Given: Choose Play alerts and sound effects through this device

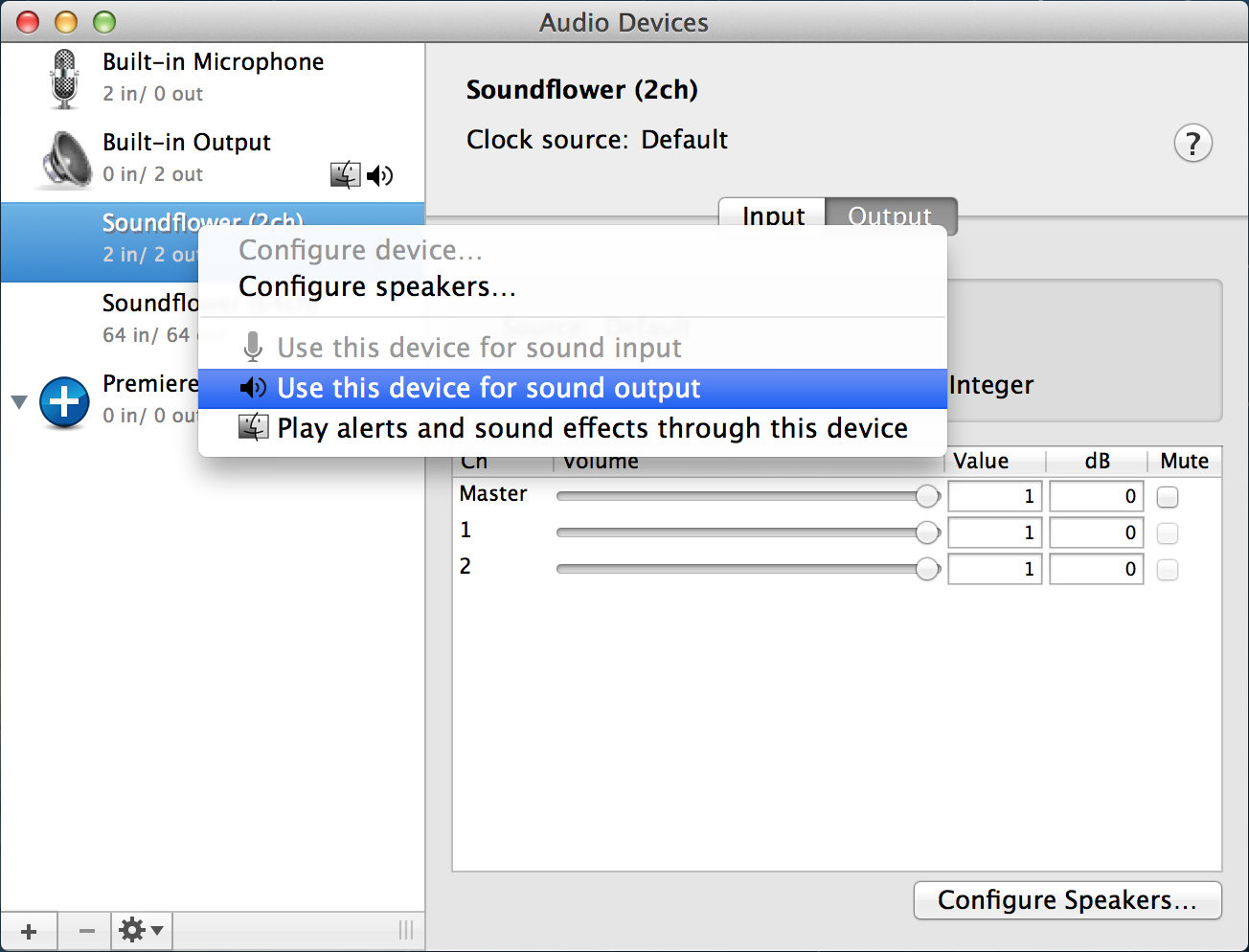Looking at the screenshot, I should click(573, 428).
